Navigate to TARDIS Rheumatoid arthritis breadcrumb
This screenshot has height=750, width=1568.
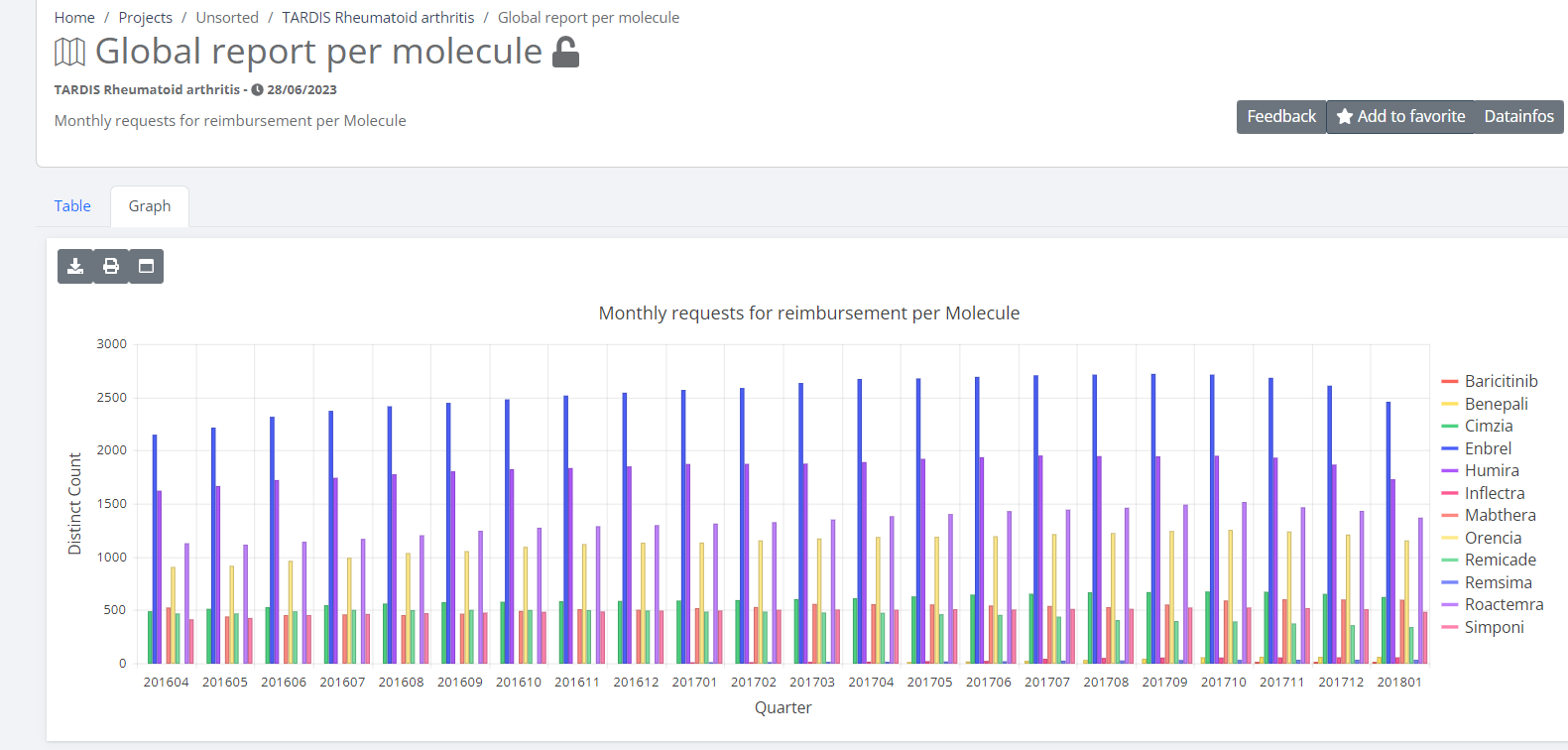(x=378, y=18)
